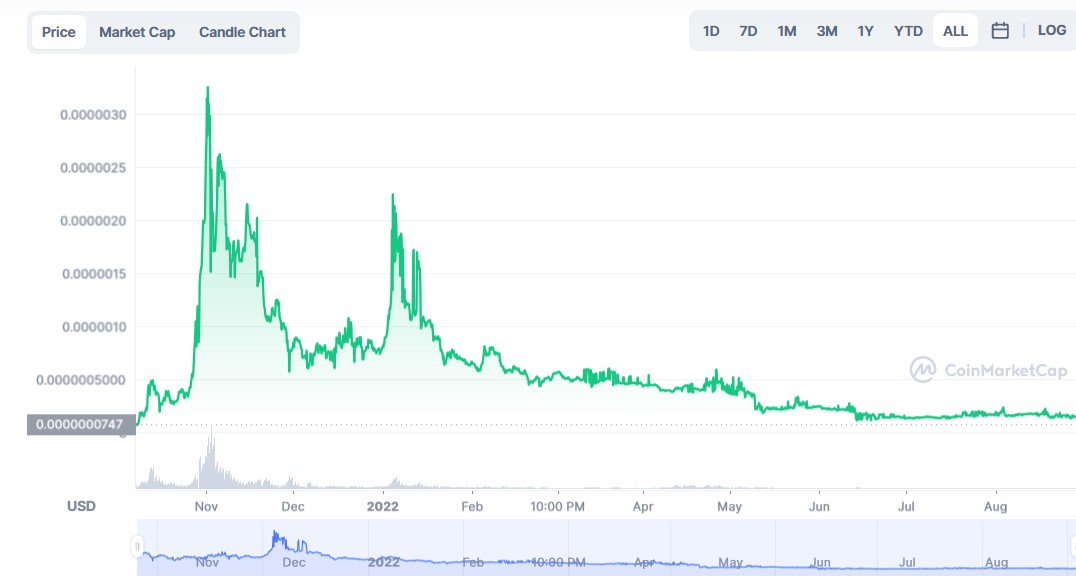This screenshot has height=583, width=1076.
Task: Select the 7D time range
Action: 748,30
